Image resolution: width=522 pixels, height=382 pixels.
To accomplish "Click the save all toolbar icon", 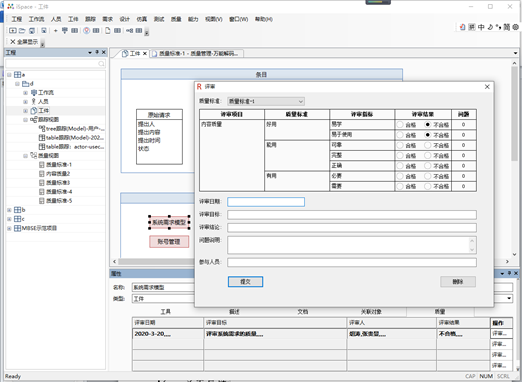I will [32, 31].
